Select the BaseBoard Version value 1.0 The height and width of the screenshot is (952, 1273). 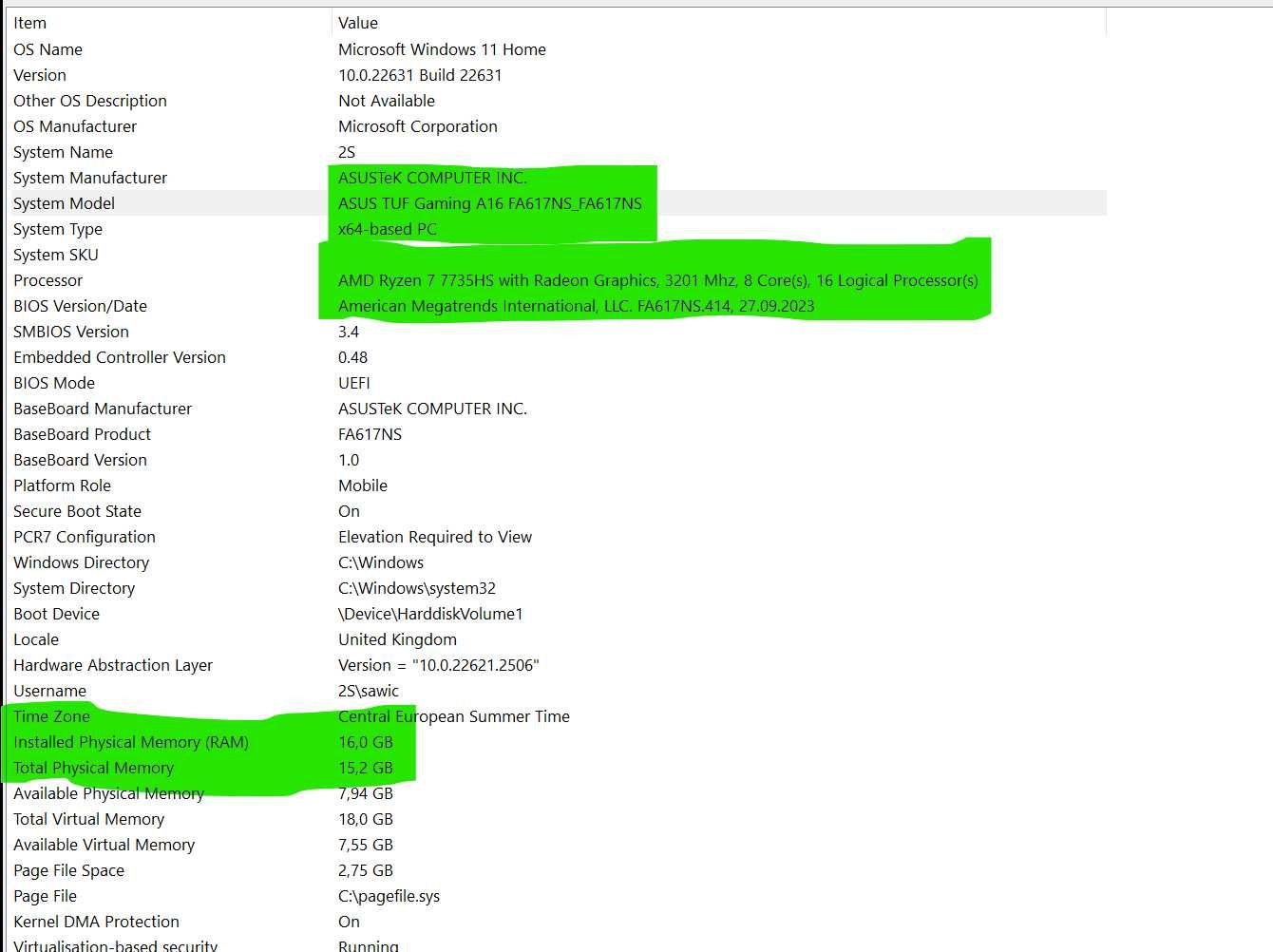click(x=349, y=460)
